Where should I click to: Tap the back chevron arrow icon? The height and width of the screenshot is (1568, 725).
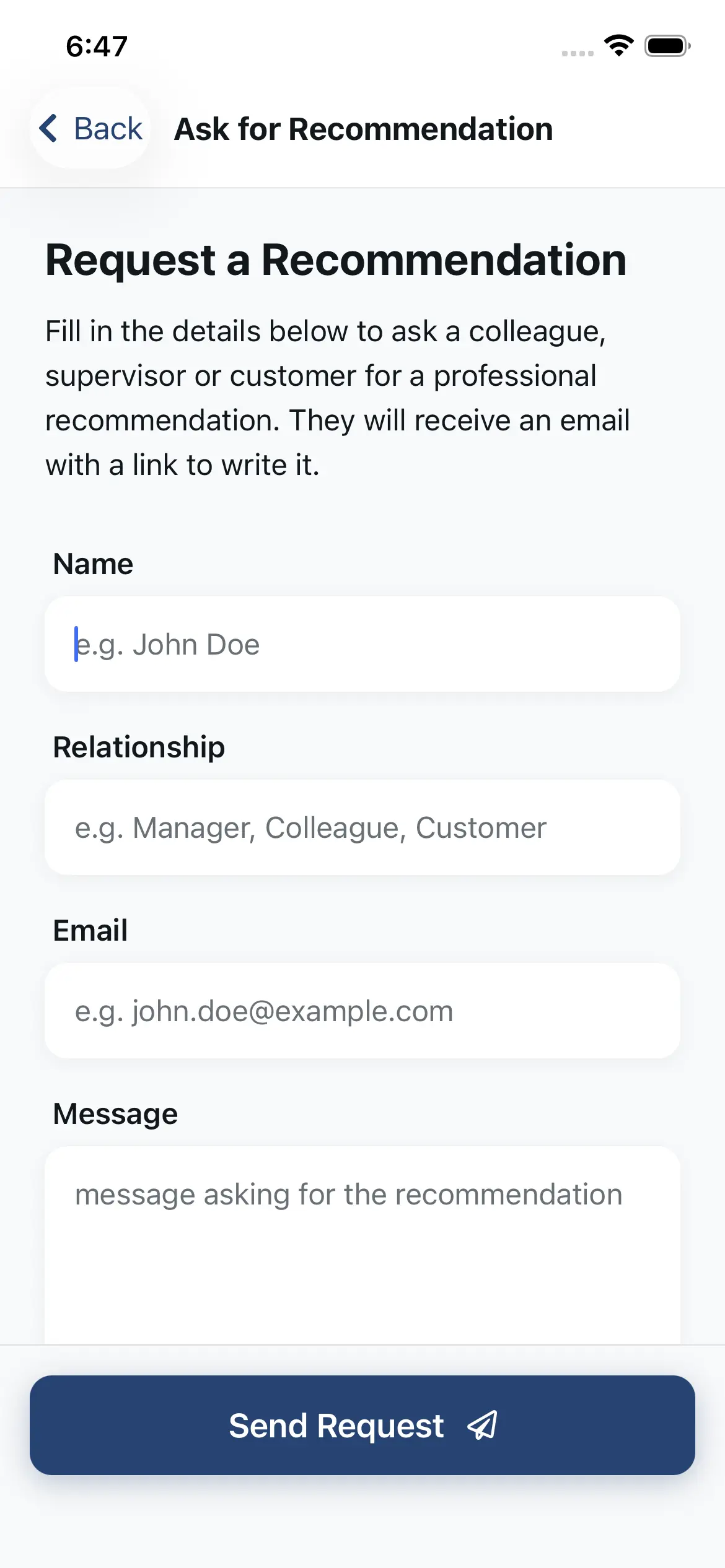(48, 129)
